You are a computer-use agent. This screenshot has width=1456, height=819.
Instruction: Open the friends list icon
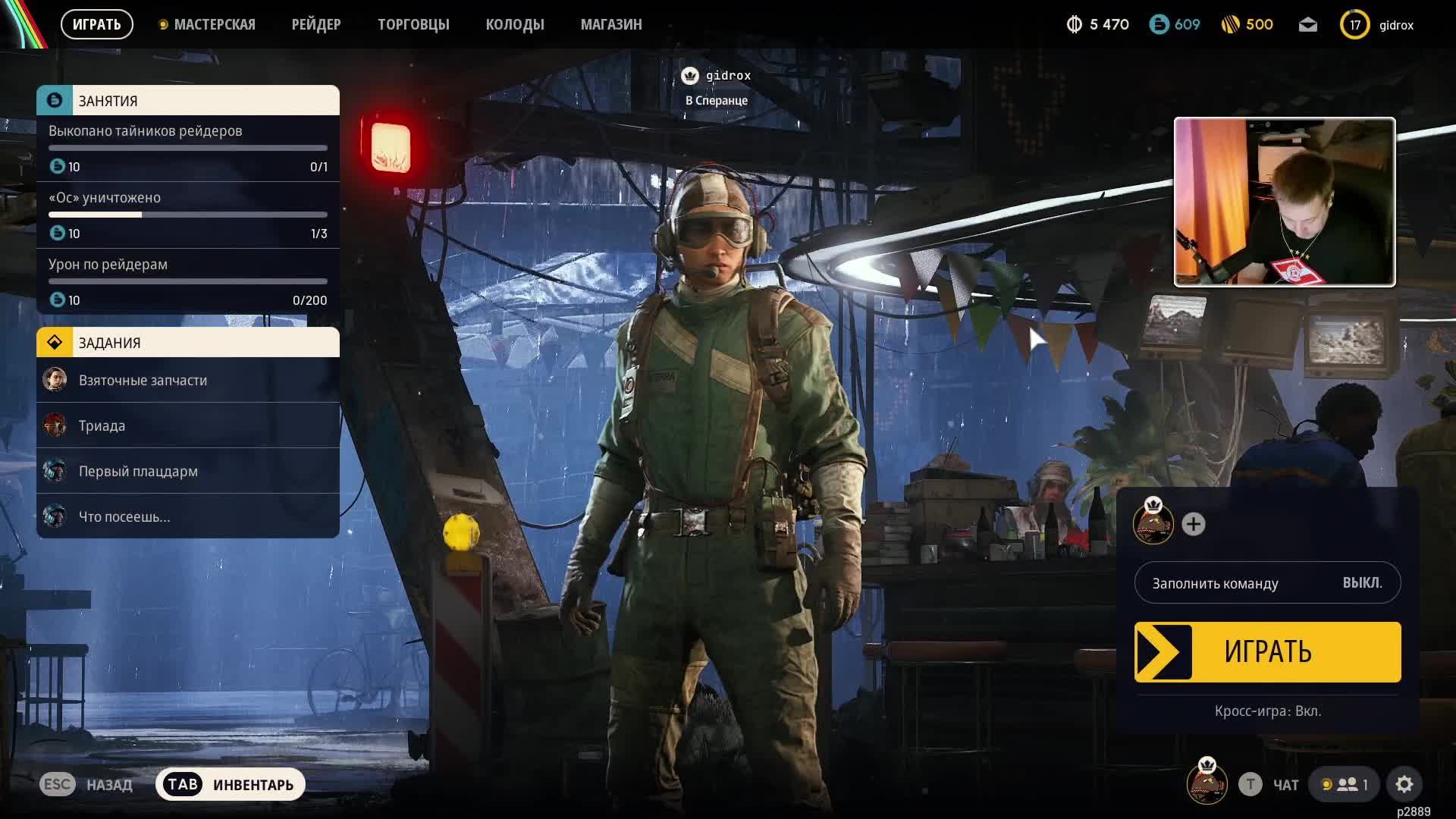tap(1348, 784)
